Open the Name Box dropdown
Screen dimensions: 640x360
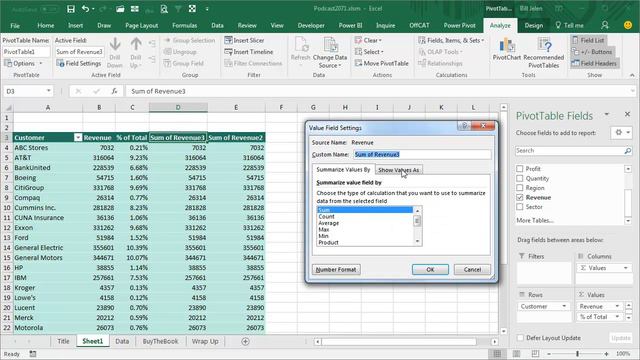click(x=48, y=91)
